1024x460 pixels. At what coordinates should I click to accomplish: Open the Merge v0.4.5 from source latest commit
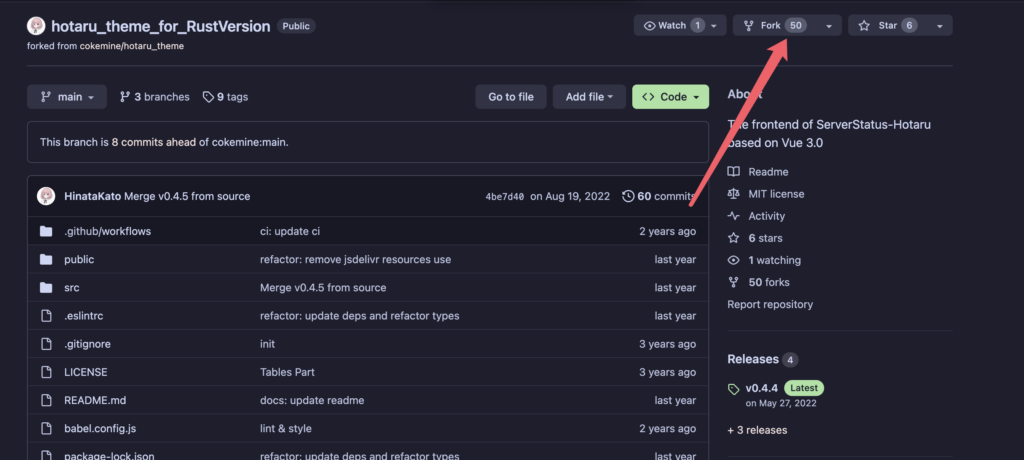[x=187, y=196]
